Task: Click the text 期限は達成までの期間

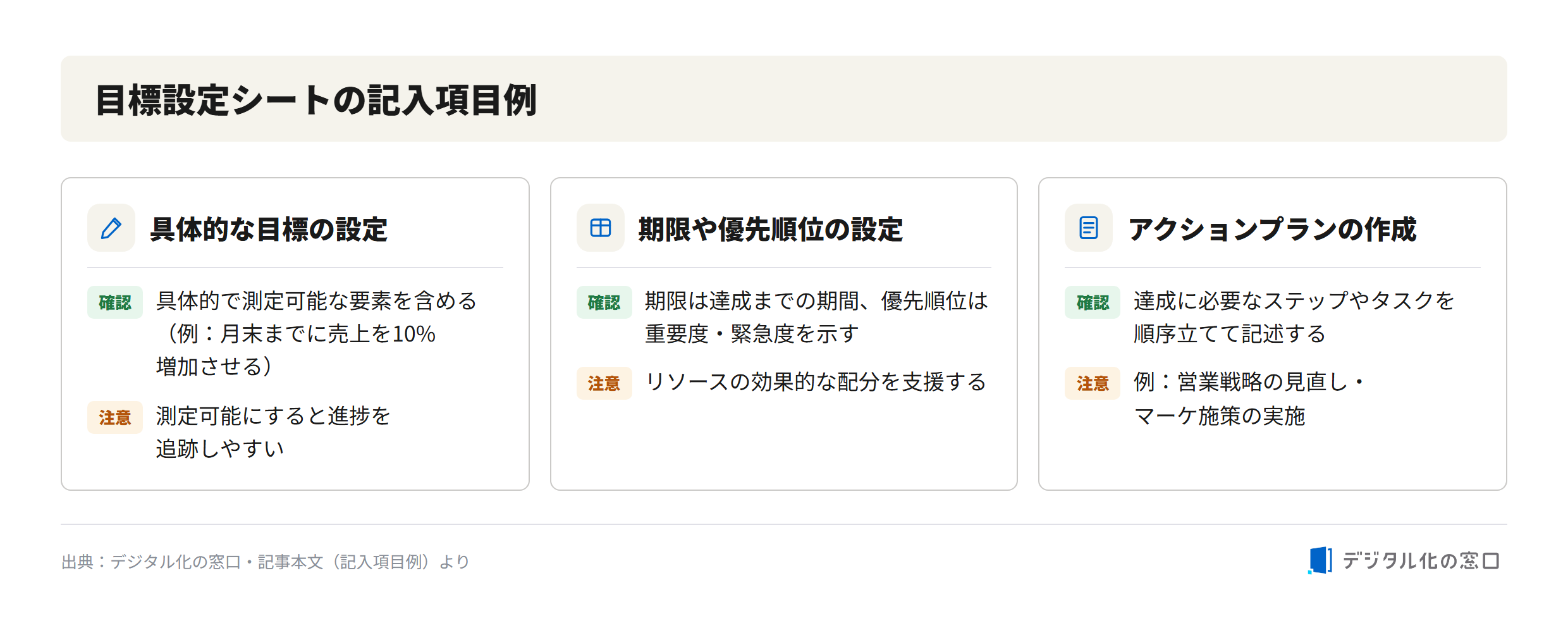Action: point(752,301)
